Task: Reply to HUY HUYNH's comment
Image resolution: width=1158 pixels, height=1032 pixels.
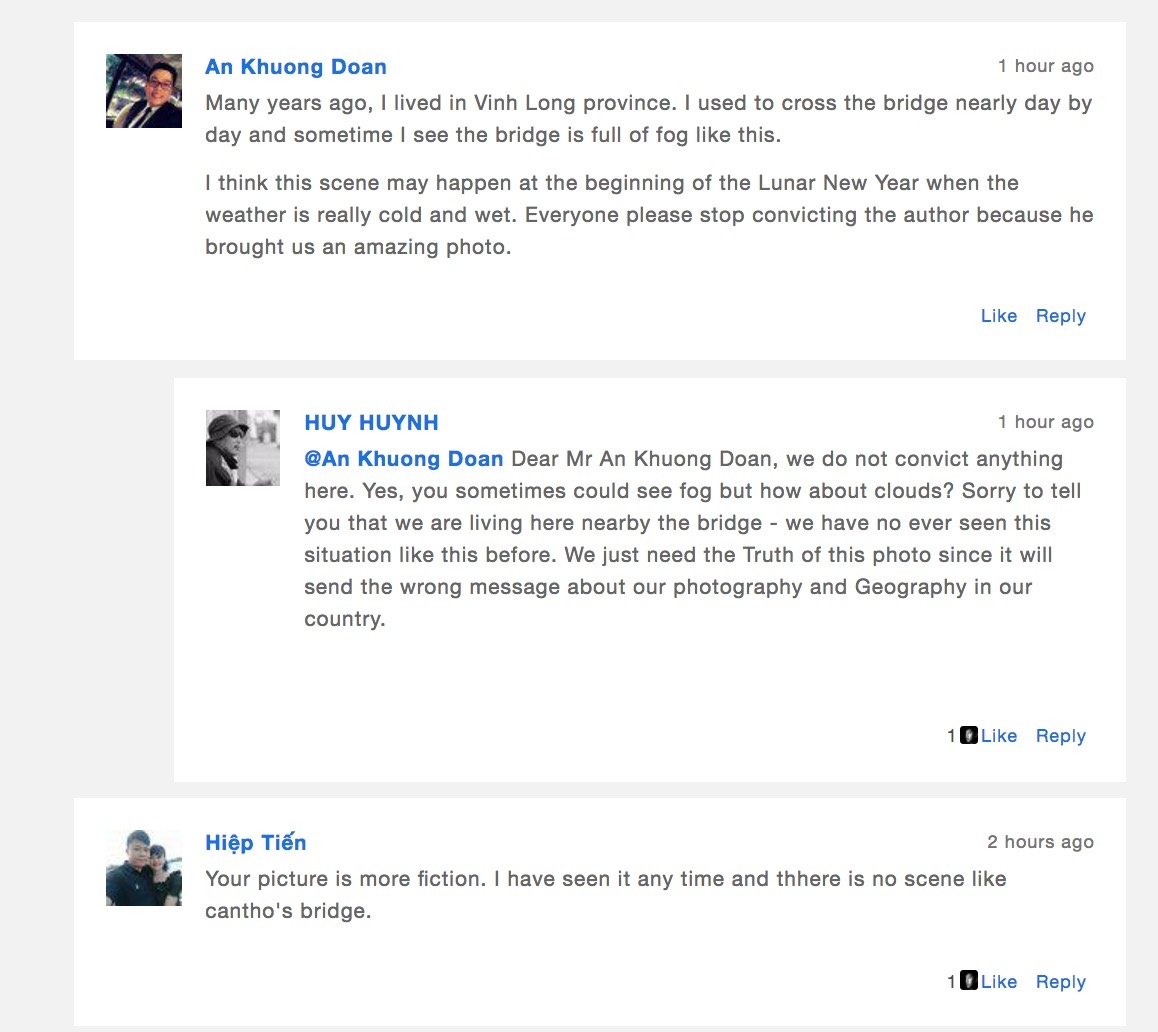Action: 1060,736
